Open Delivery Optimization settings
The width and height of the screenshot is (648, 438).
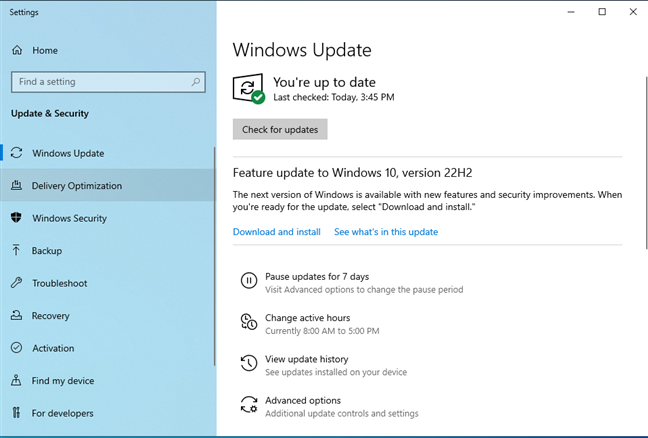[x=107, y=186]
